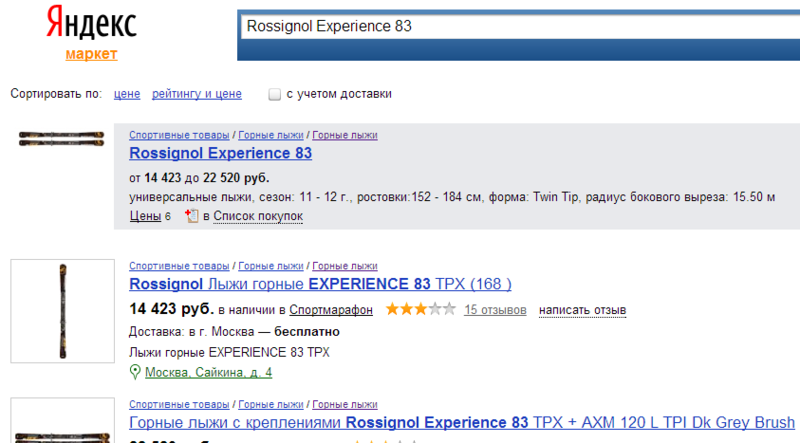This screenshot has height=443, width=800.
Task: Click the Яндекс logo
Action: pos(91,23)
